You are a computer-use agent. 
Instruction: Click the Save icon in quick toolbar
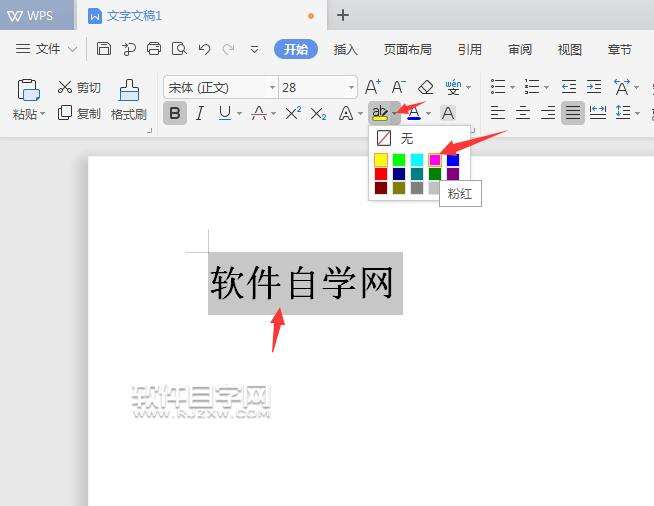tap(103, 49)
